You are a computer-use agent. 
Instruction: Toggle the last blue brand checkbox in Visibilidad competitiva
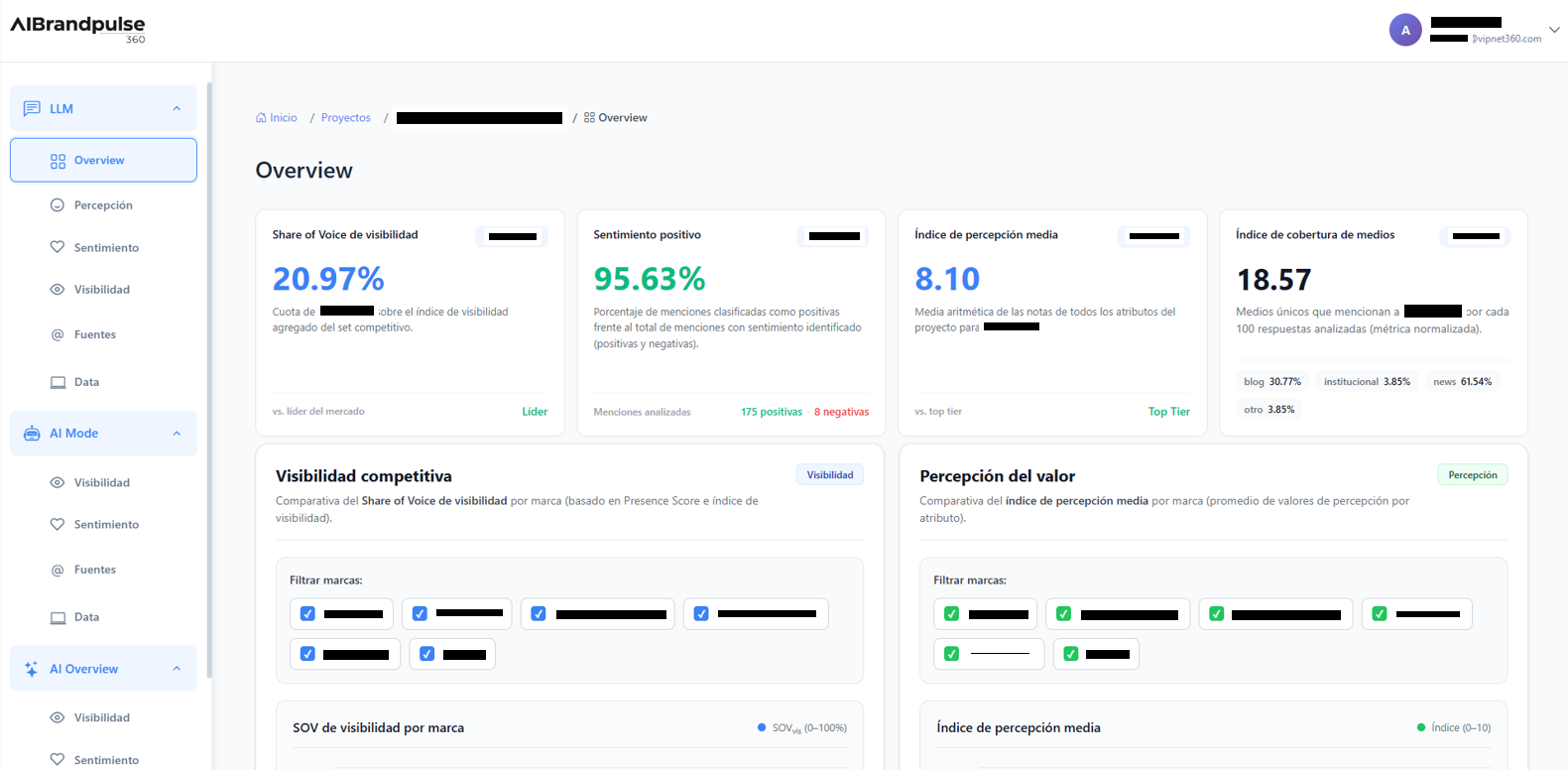click(426, 654)
